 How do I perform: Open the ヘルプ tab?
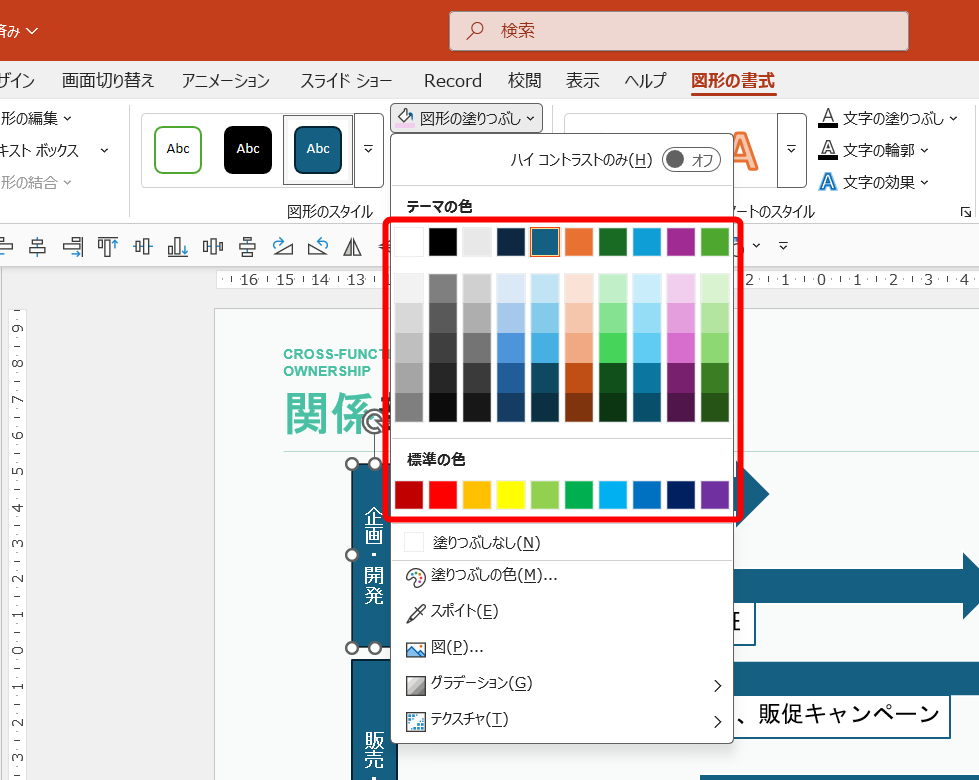pos(646,81)
